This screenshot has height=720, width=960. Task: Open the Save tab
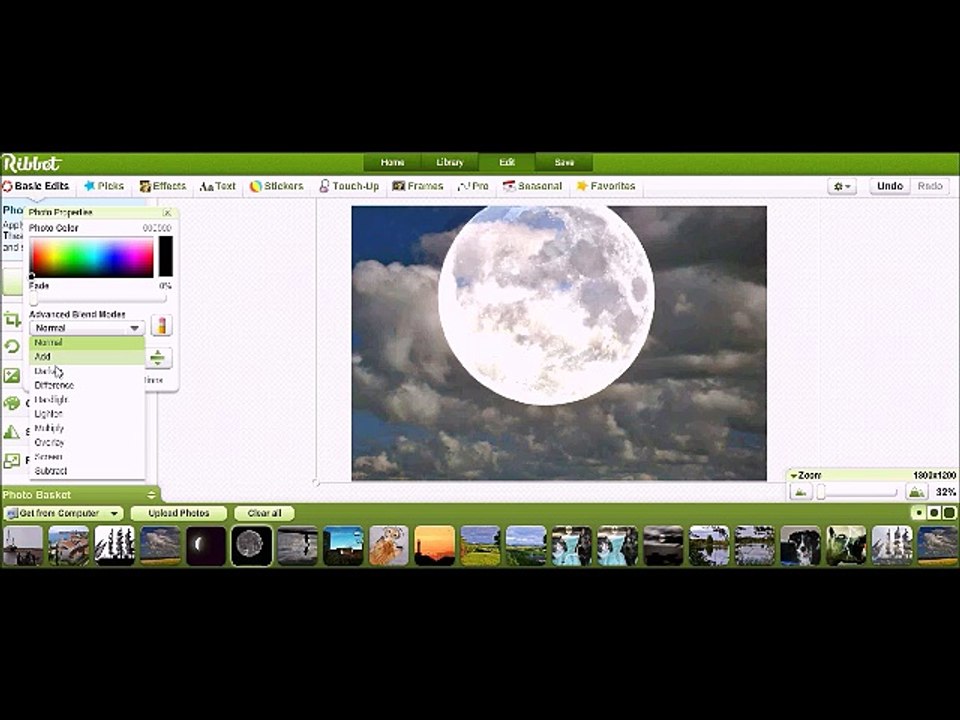564,162
